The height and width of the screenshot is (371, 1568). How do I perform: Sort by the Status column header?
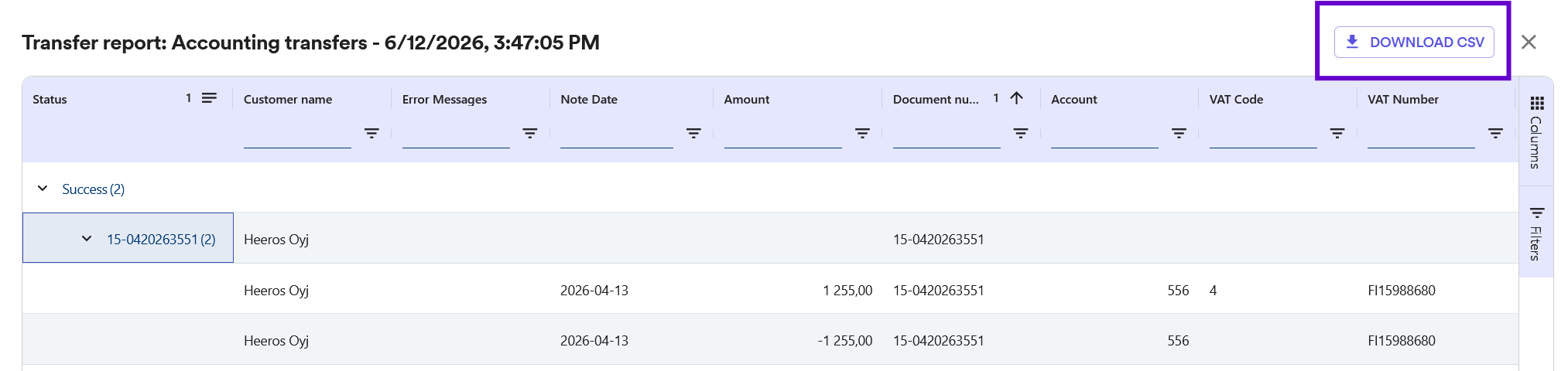click(50, 99)
